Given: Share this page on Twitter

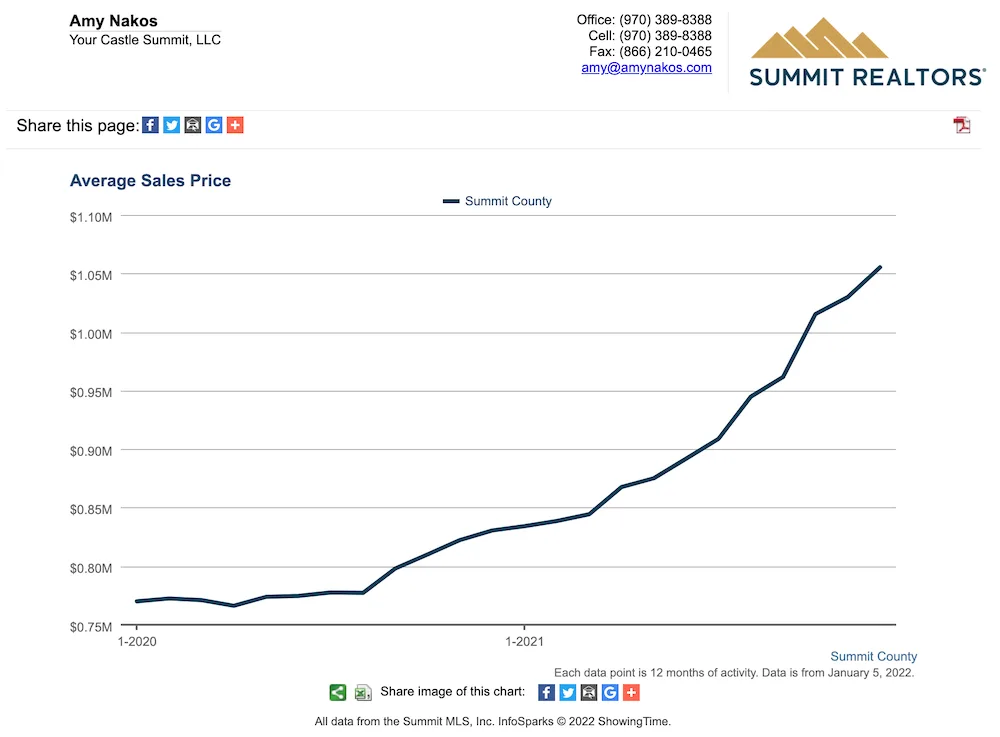Looking at the screenshot, I should [x=172, y=125].
